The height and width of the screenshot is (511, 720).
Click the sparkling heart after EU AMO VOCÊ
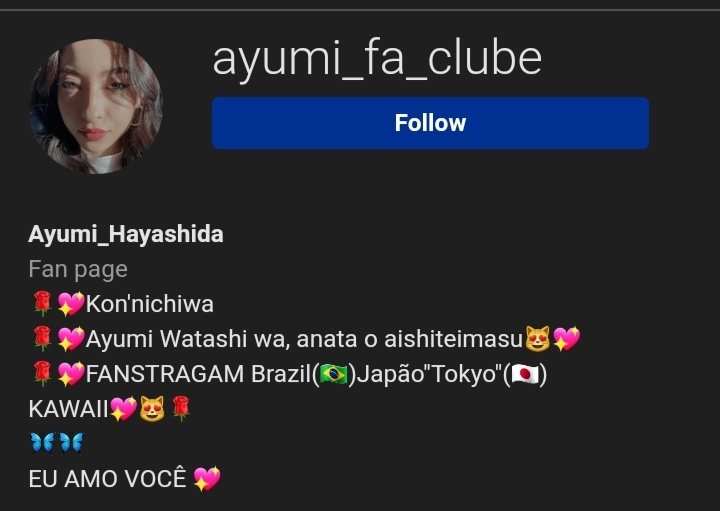point(207,479)
